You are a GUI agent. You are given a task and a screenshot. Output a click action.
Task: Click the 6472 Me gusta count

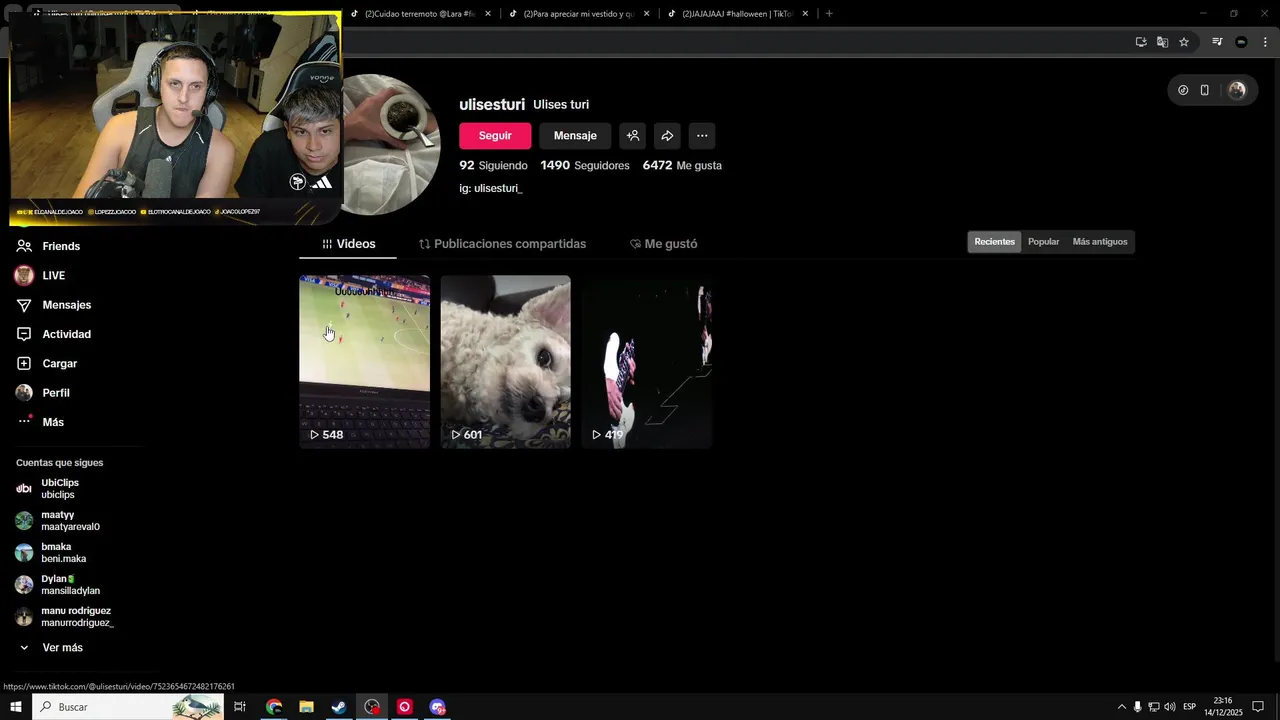(x=682, y=166)
